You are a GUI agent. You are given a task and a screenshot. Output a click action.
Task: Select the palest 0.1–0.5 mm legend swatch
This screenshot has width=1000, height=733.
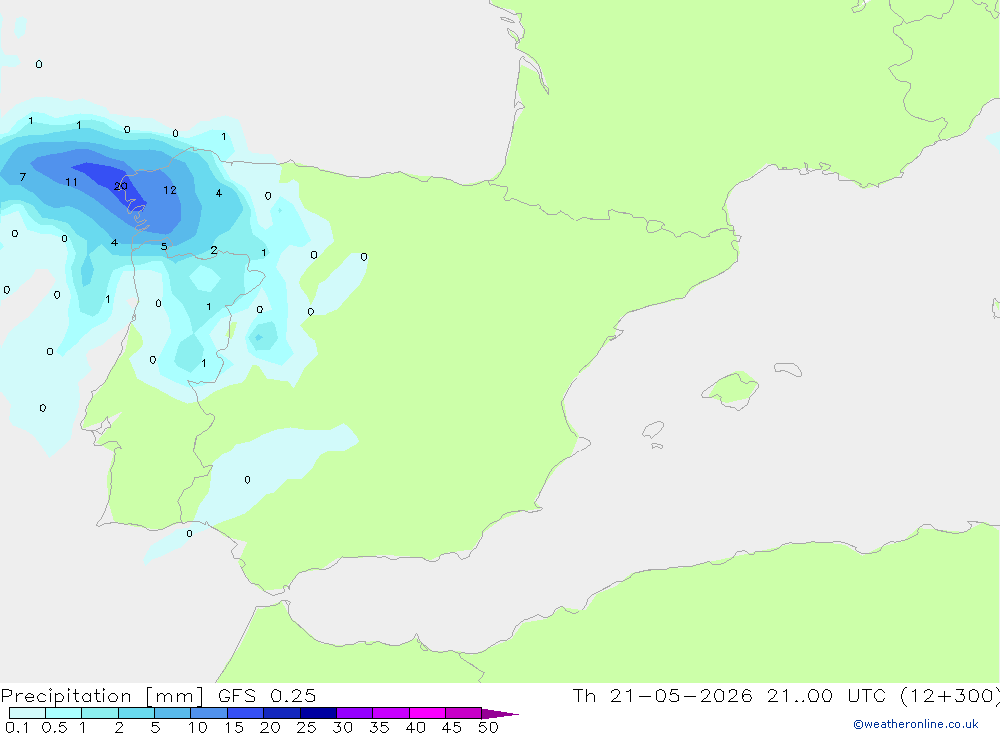pyautogui.click(x=27, y=713)
